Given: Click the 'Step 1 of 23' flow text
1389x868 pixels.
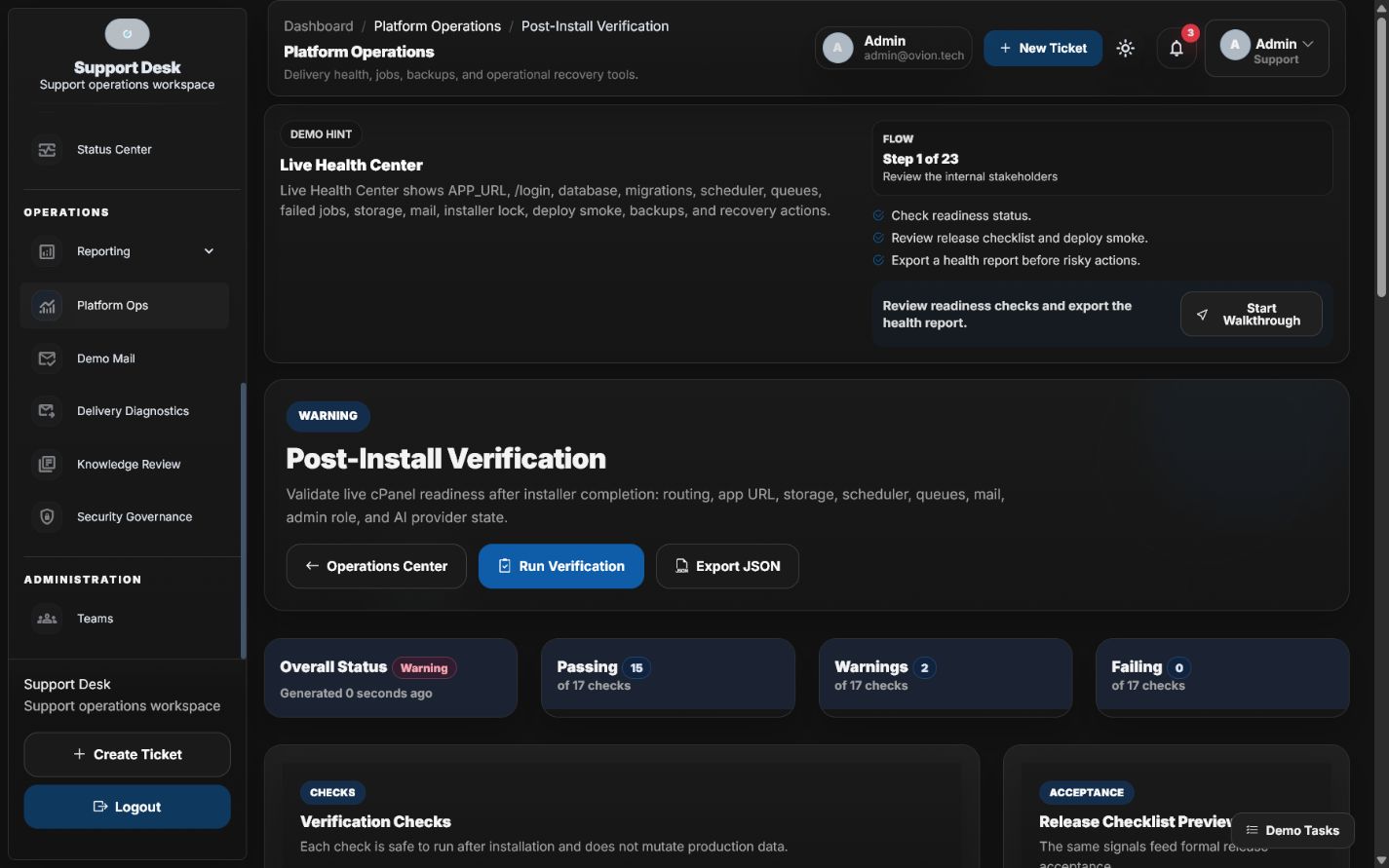Looking at the screenshot, I should 920,159.
